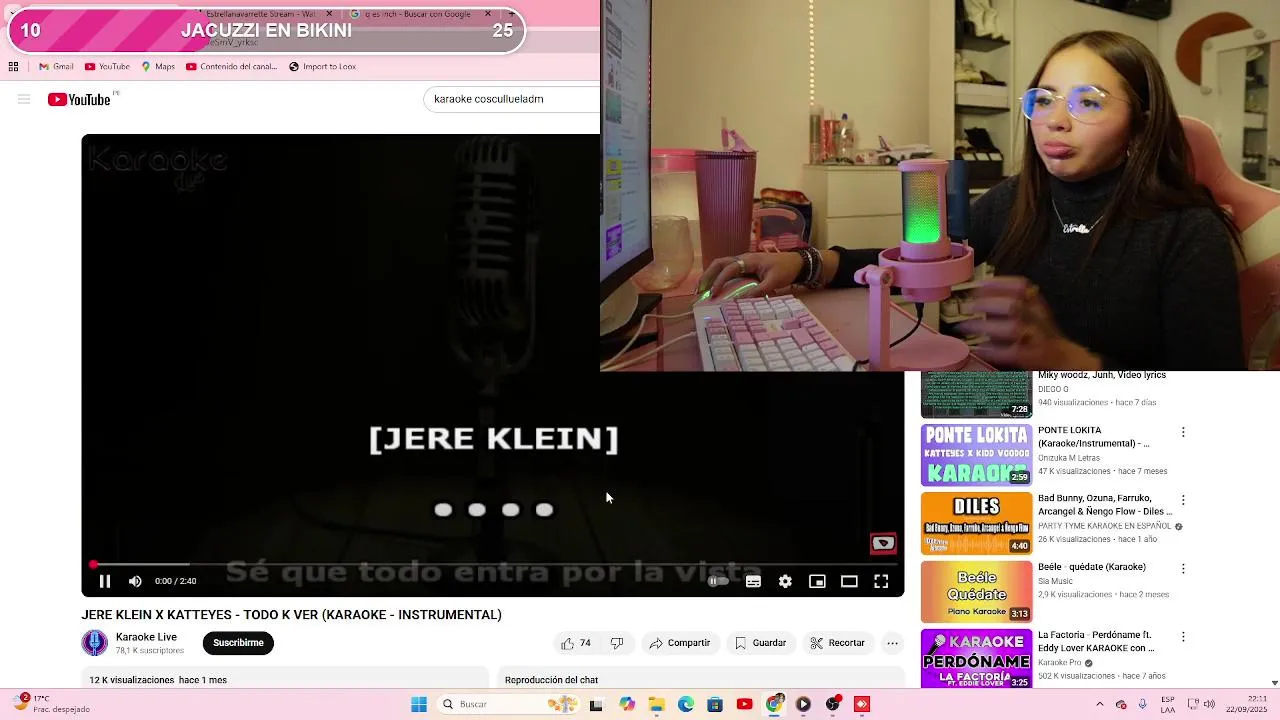Open options for Beéle quédate video
This screenshot has height=720, width=1280.
(x=1183, y=568)
